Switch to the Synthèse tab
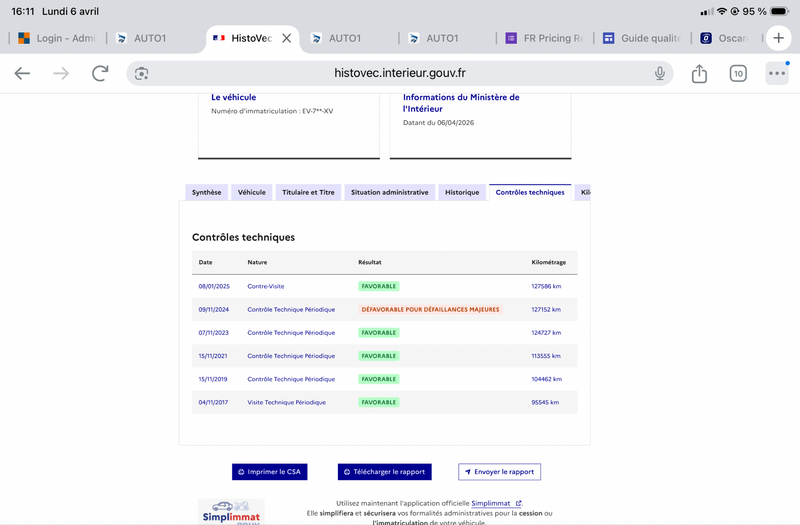Viewport: 800px width, 525px height. (207, 192)
